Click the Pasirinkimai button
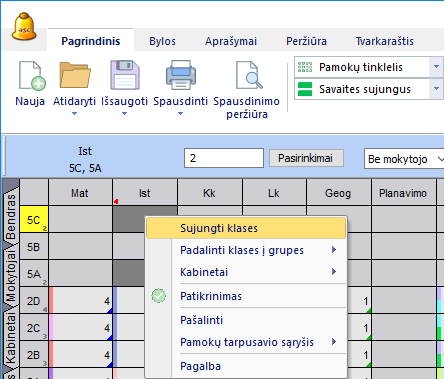This screenshot has height=379, width=445. pyautogui.click(x=306, y=158)
